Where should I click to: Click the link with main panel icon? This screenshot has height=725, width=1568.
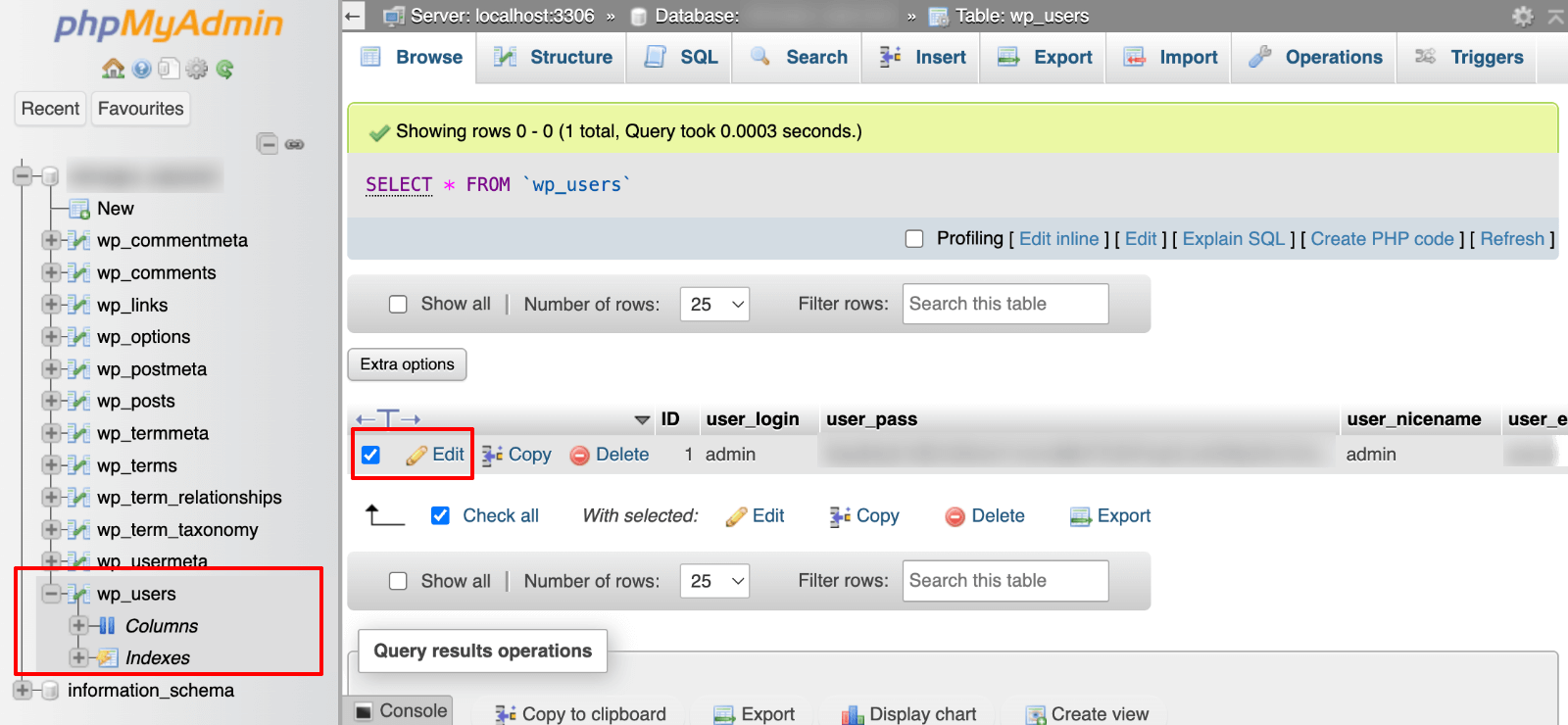pos(294,144)
